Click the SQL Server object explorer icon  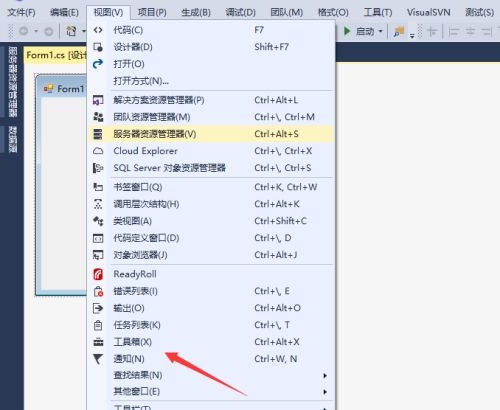click(98, 168)
